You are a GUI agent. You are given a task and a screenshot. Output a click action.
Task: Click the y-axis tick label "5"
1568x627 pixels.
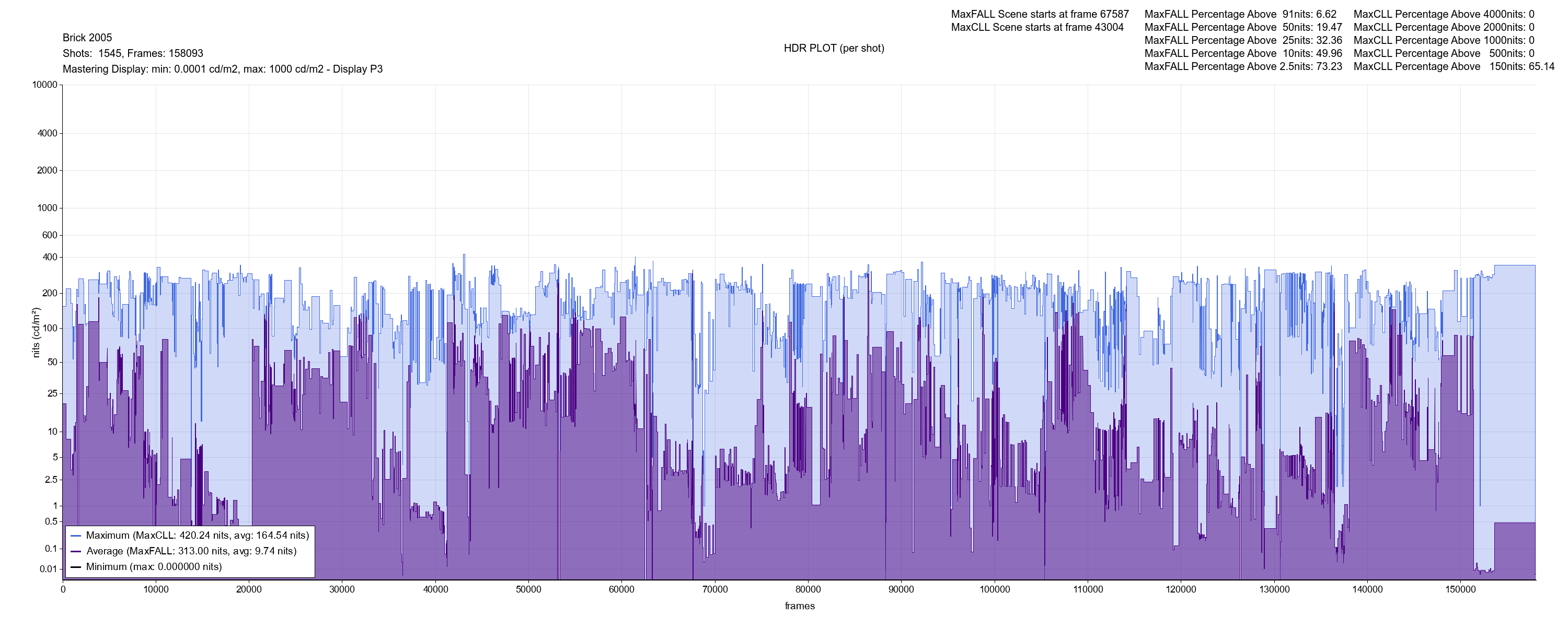(55, 457)
